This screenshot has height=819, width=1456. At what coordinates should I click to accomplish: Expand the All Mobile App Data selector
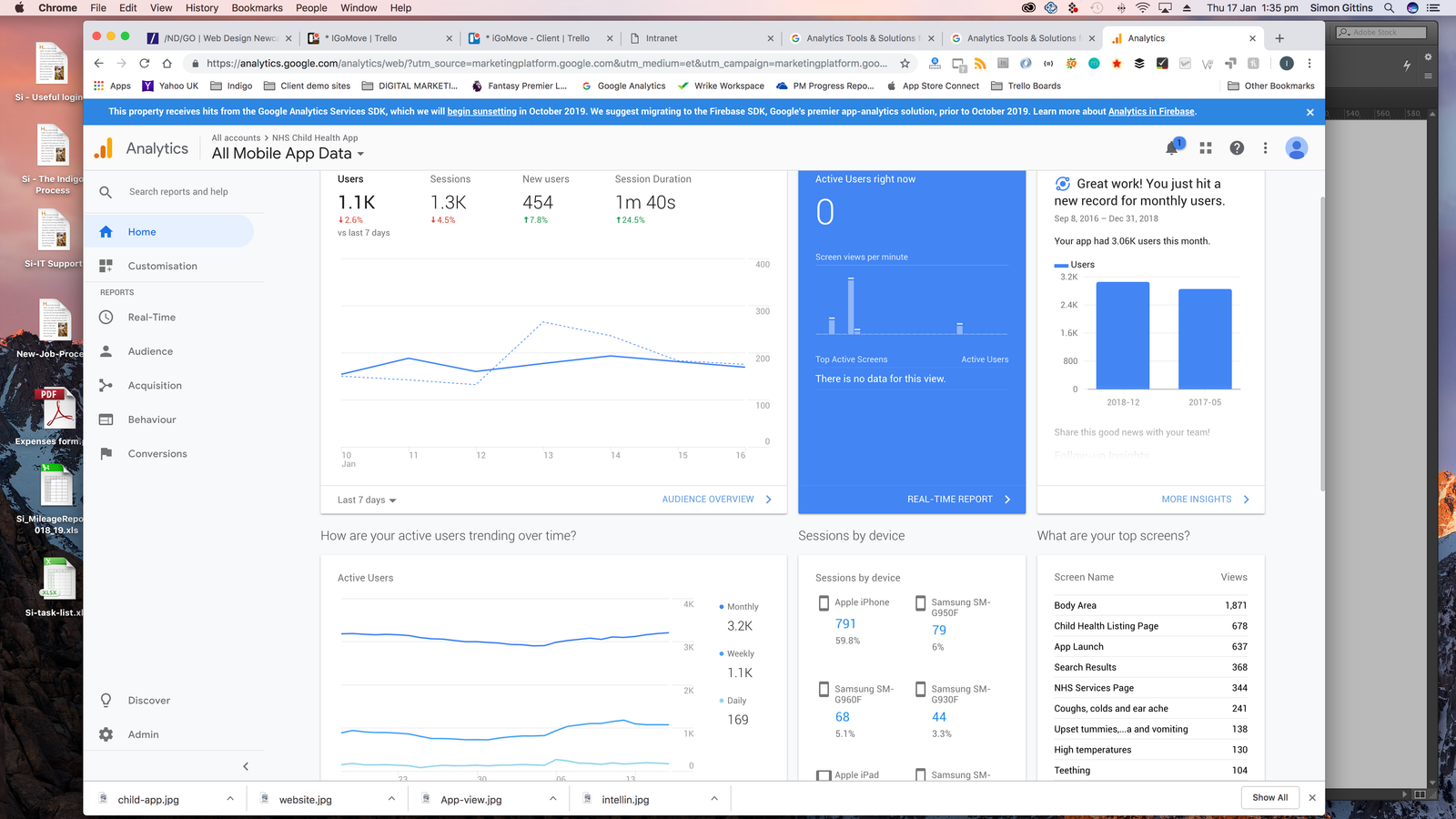click(288, 154)
